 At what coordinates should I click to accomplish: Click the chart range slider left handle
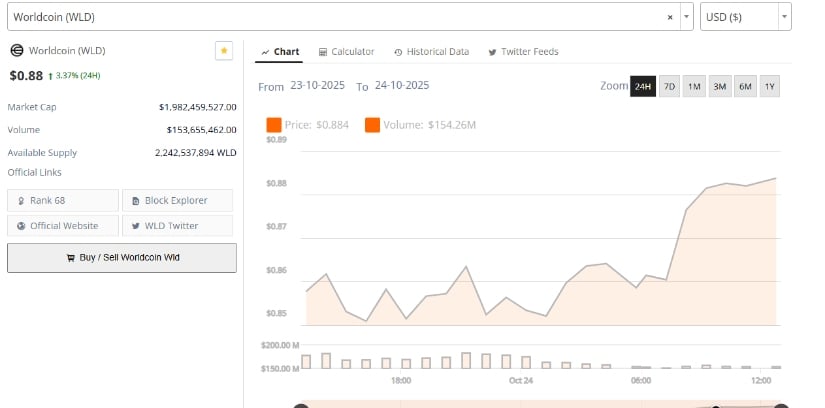[x=300, y=405]
